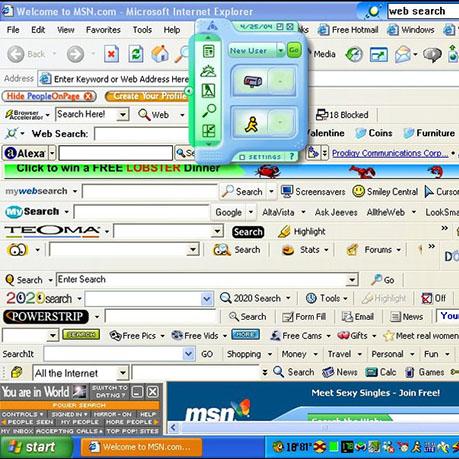Click the Prodigy Communications Corp link
The image size is (459, 459).
pos(390,153)
